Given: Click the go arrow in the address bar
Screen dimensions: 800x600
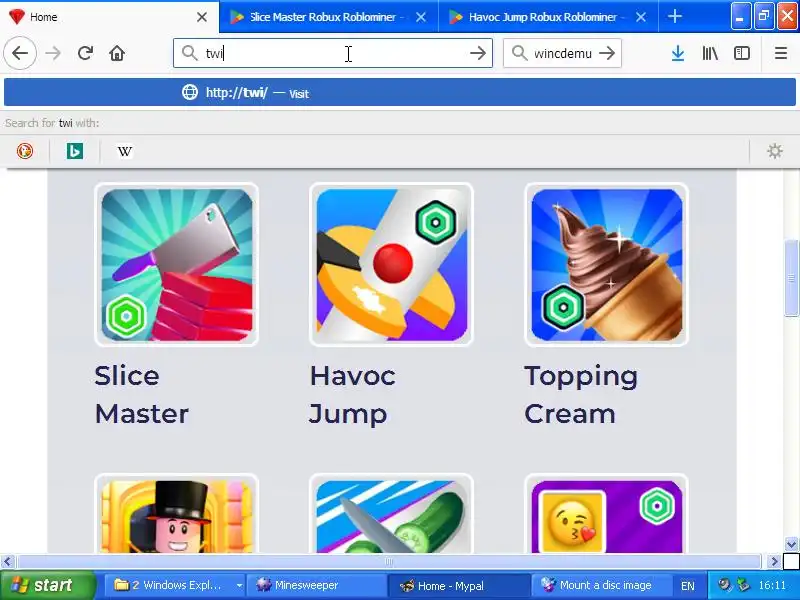Looking at the screenshot, I should click(x=478, y=53).
